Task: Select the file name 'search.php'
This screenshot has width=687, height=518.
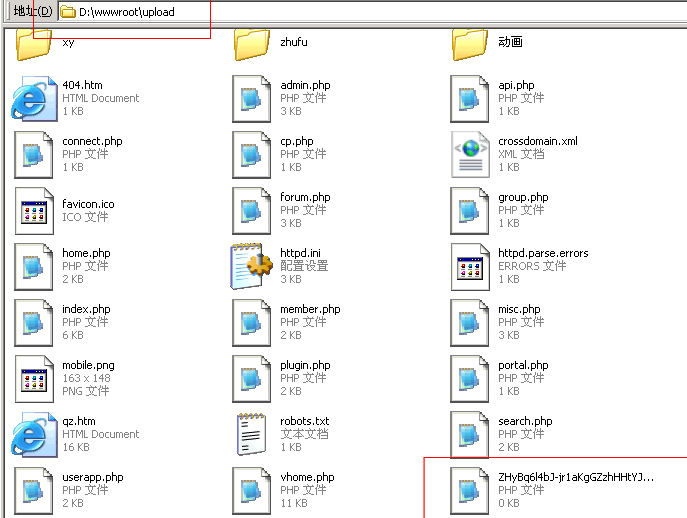Action: click(525, 421)
